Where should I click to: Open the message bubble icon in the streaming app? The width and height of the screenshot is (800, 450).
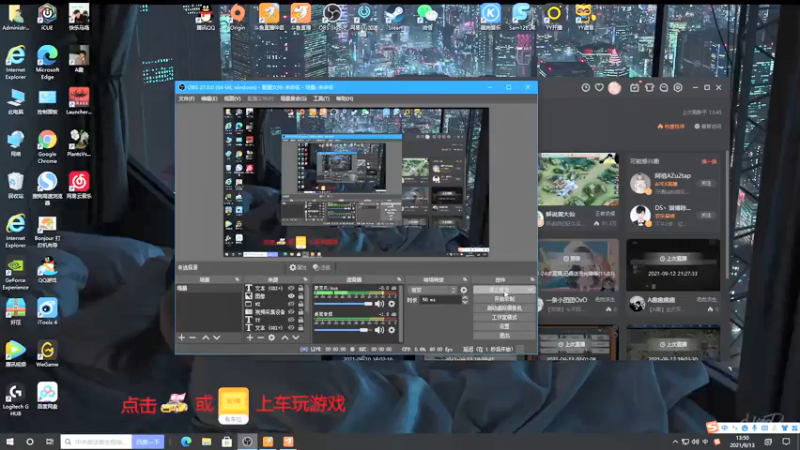(x=664, y=88)
